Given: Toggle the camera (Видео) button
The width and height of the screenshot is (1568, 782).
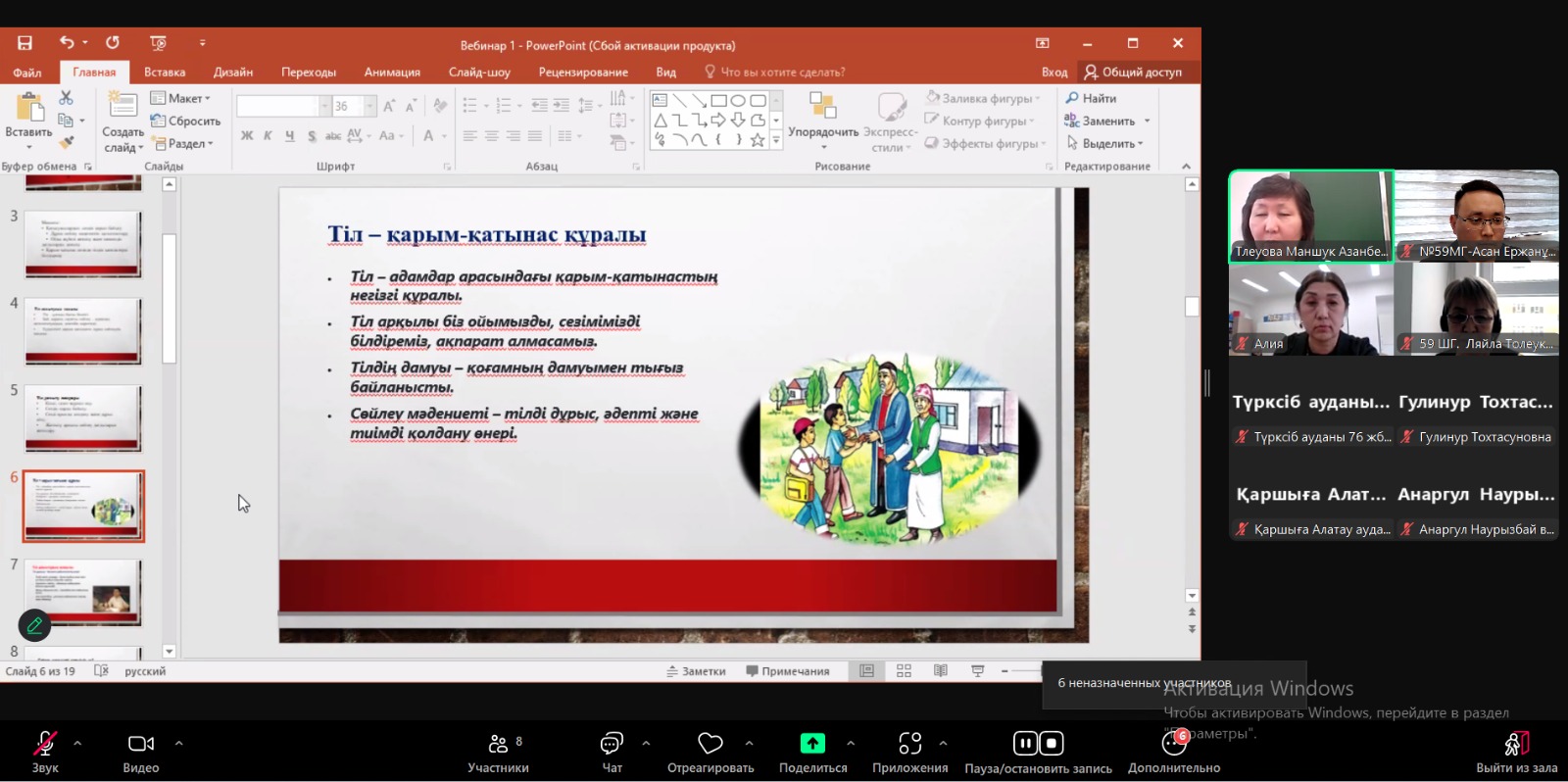Looking at the screenshot, I should [x=141, y=744].
